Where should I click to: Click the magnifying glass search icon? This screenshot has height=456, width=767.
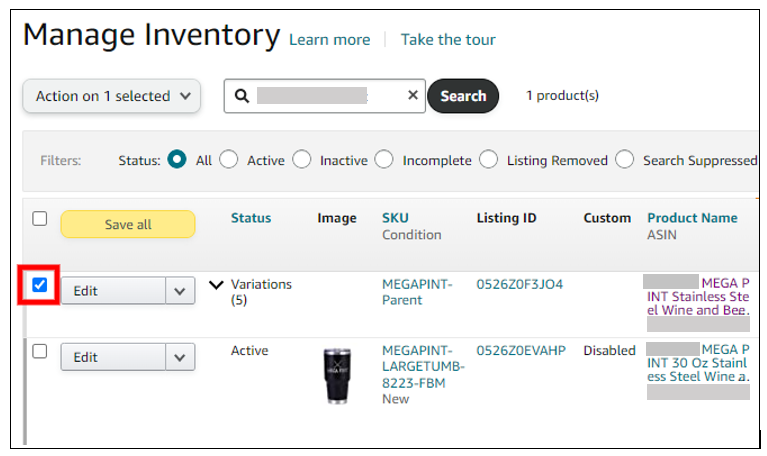241,96
